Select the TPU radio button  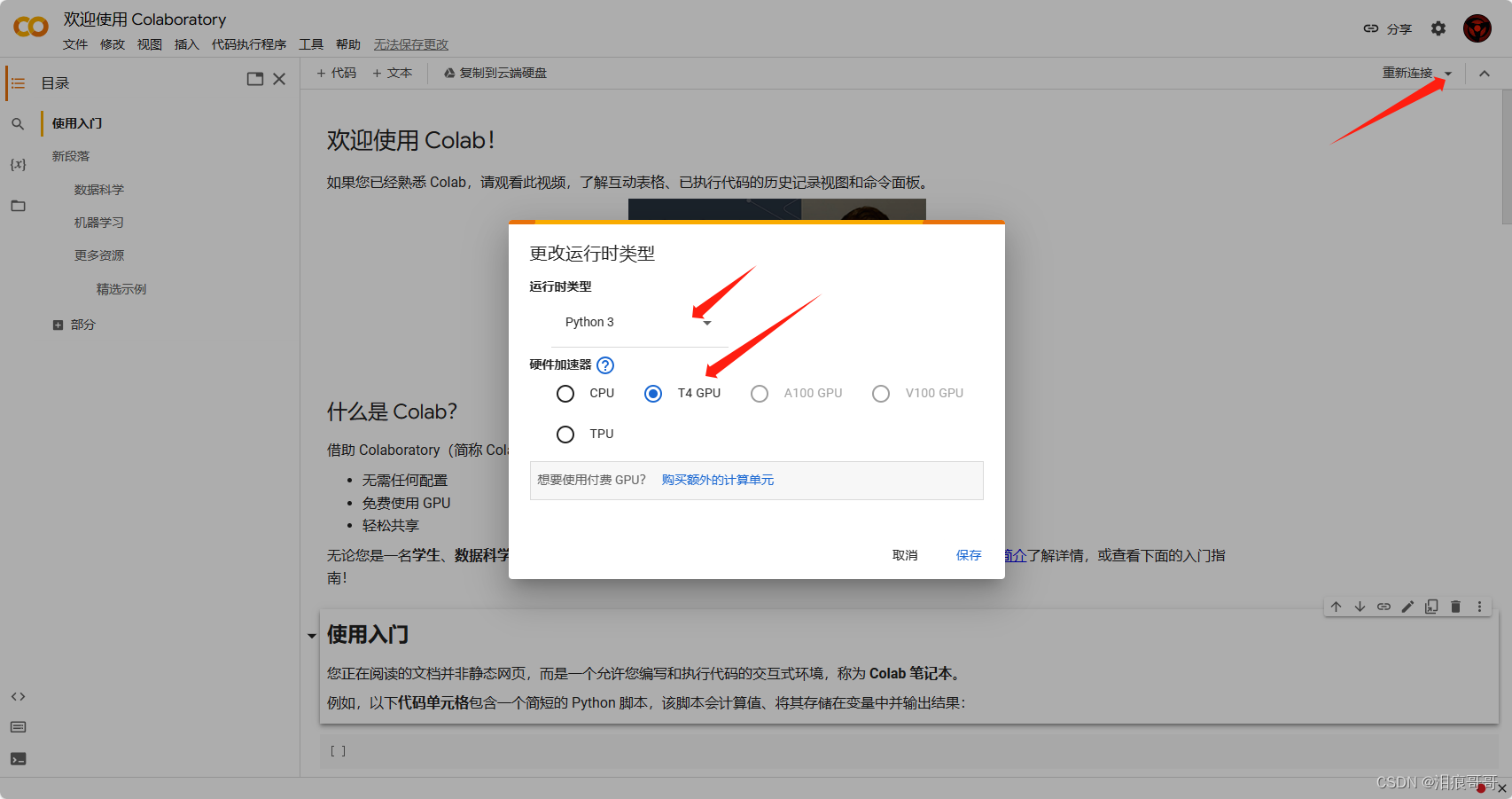coord(565,434)
